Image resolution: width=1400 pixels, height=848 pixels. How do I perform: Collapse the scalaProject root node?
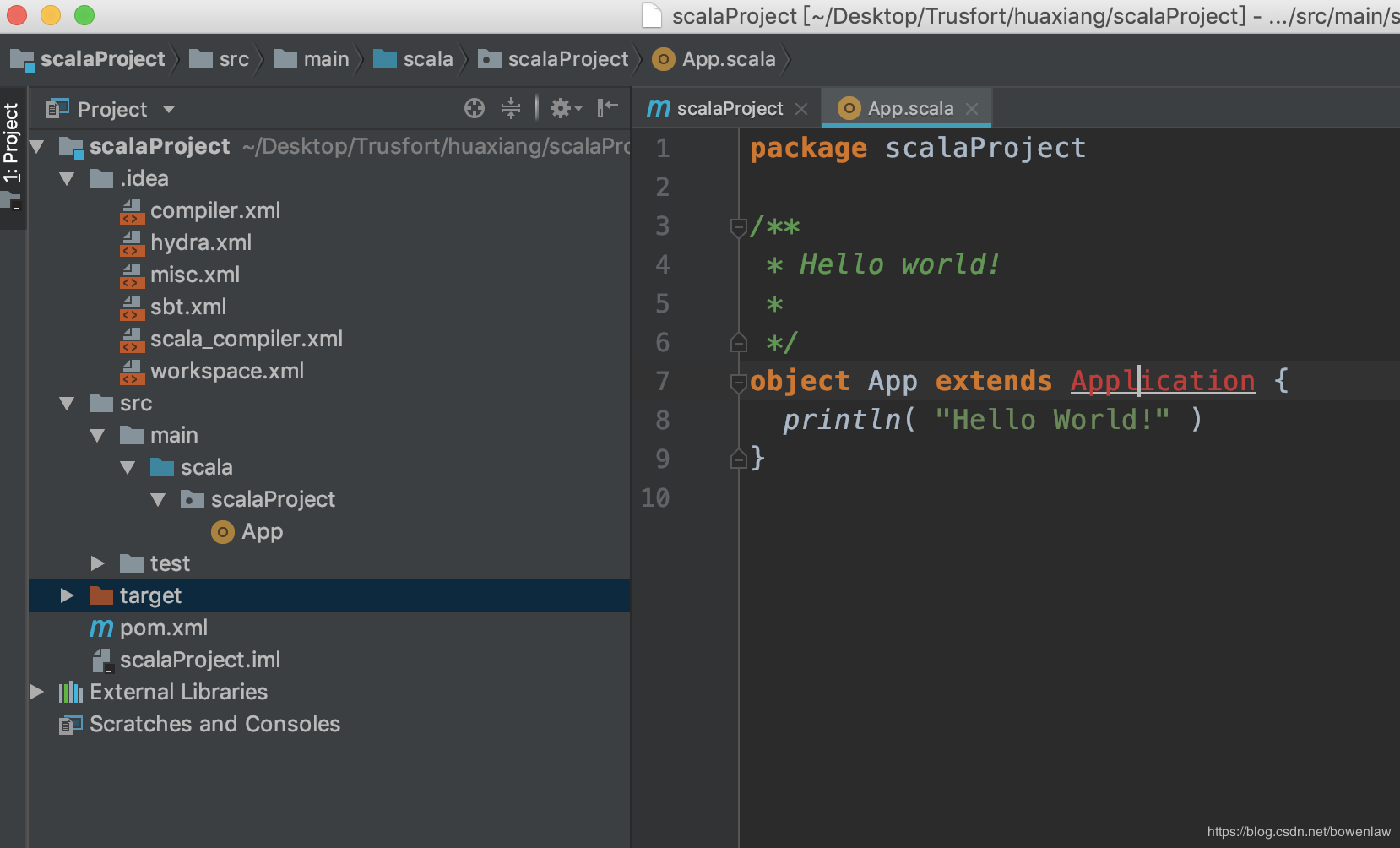click(x=36, y=147)
